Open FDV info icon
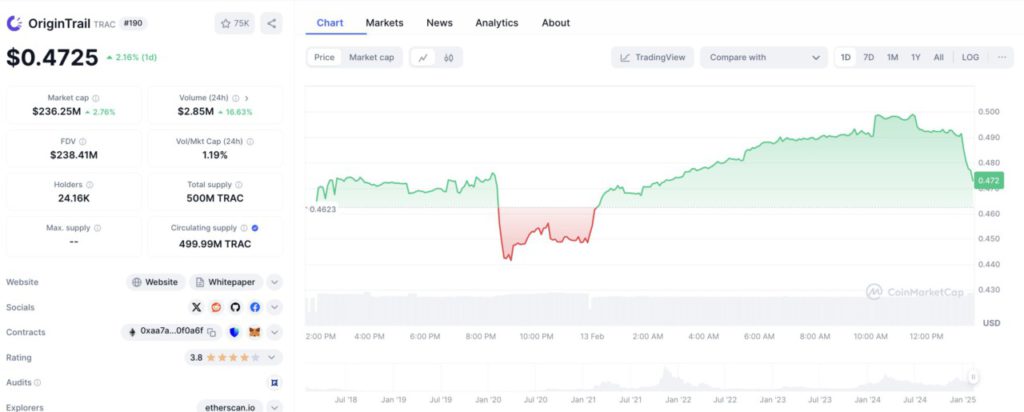This screenshot has width=1024, height=412. pos(82,141)
